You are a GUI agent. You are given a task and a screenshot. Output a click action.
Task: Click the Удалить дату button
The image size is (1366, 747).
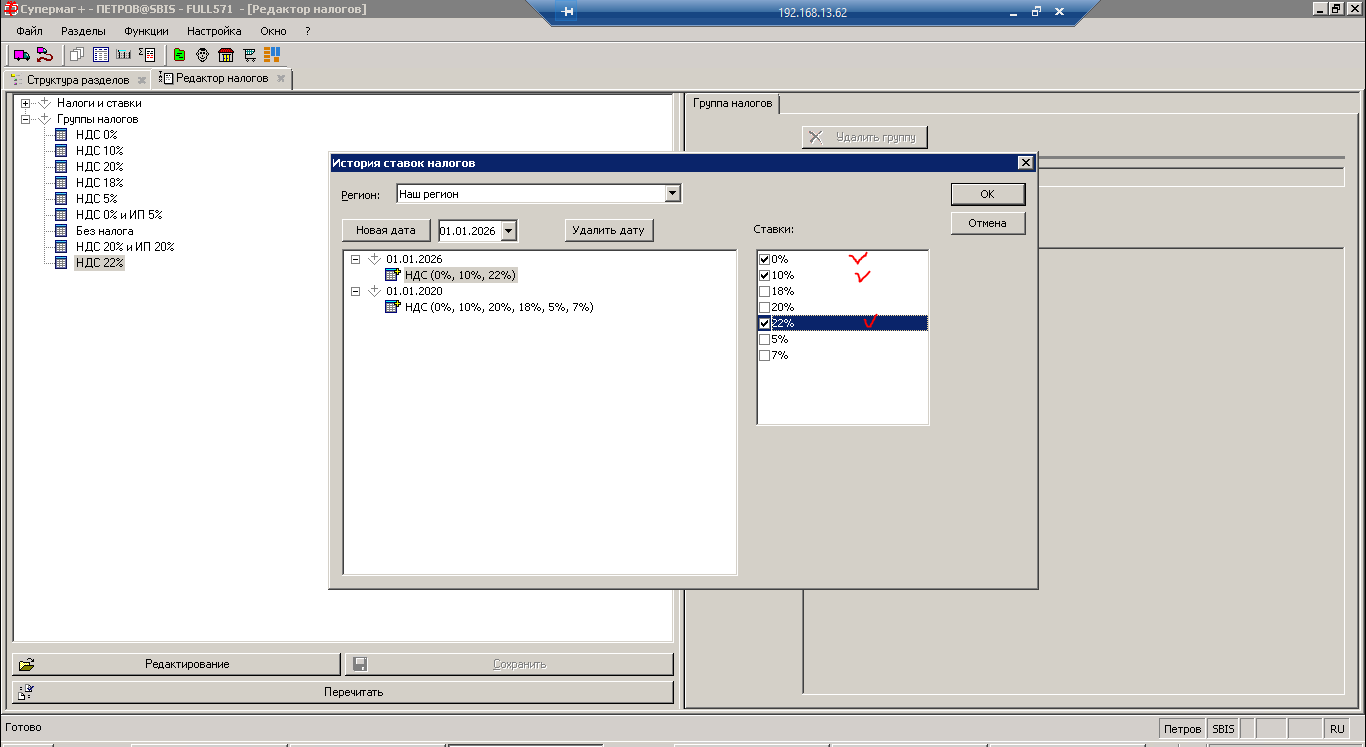(x=608, y=230)
